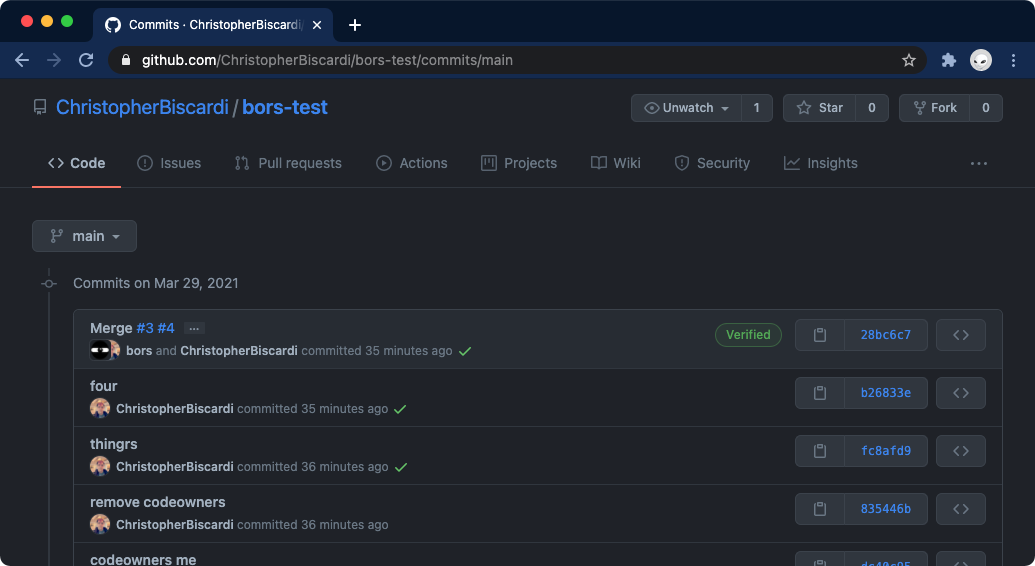Bookmark this page with the star icon

[909, 60]
